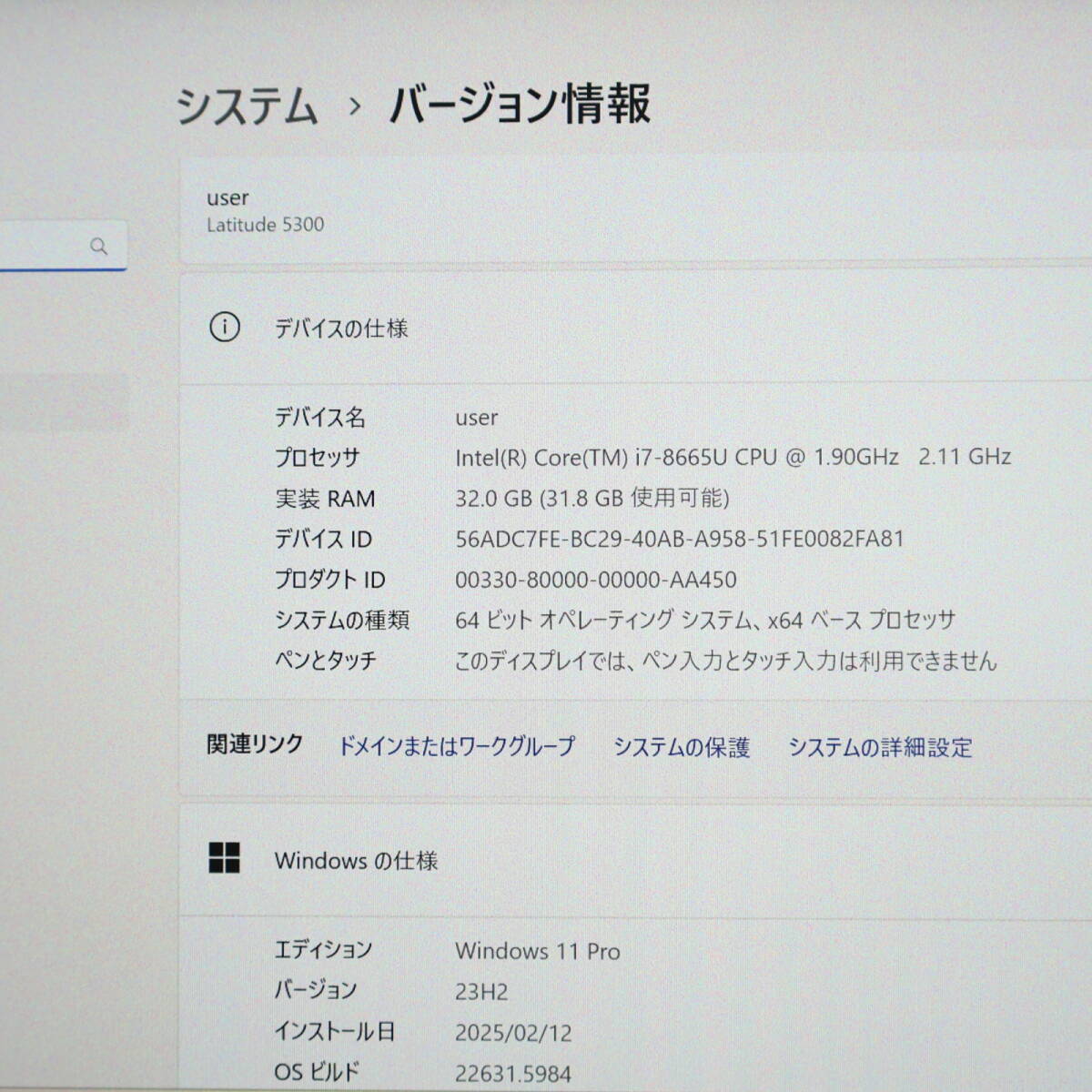Collapse the Windows の仕様 section header
The image size is (1092, 1092).
[635, 860]
